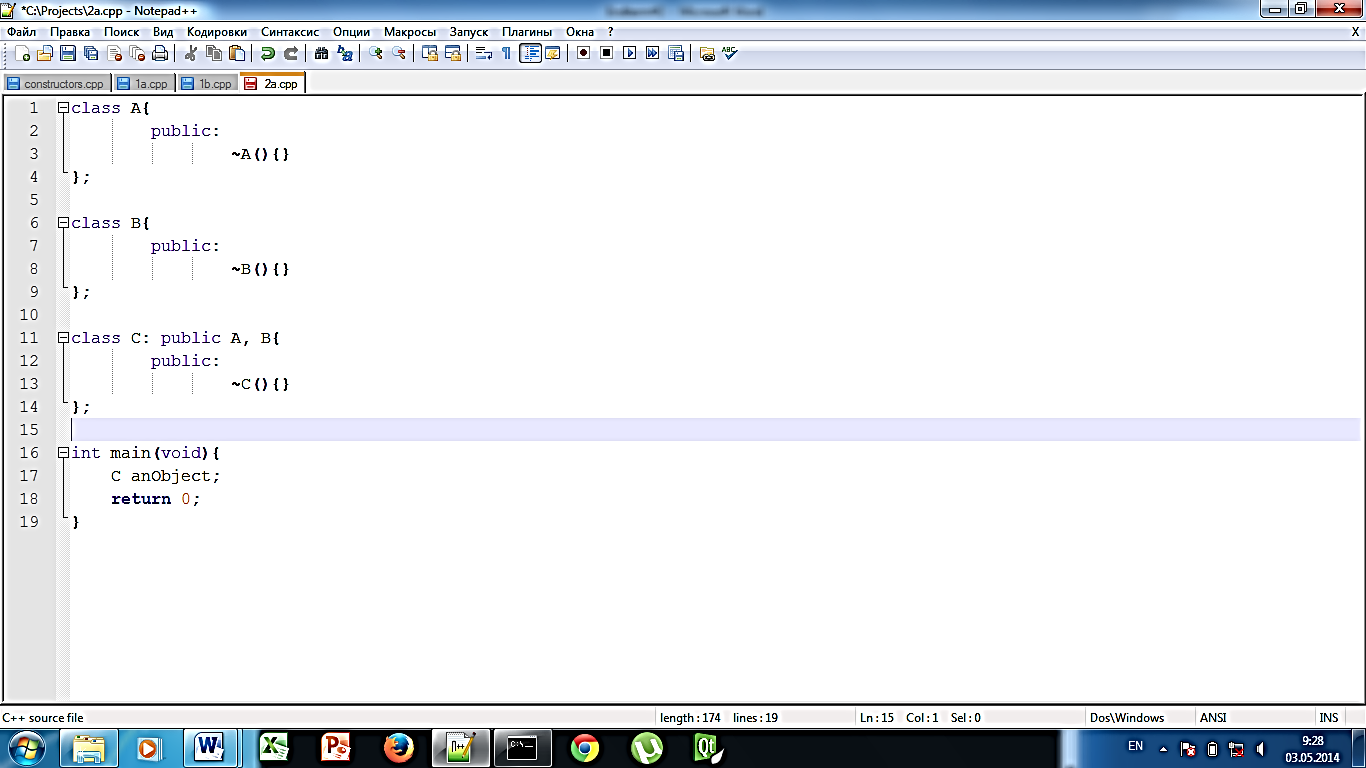This screenshot has width=1366, height=768.
Task: Close the current document via the Close icon
Action: pyautogui.click(x=114, y=53)
